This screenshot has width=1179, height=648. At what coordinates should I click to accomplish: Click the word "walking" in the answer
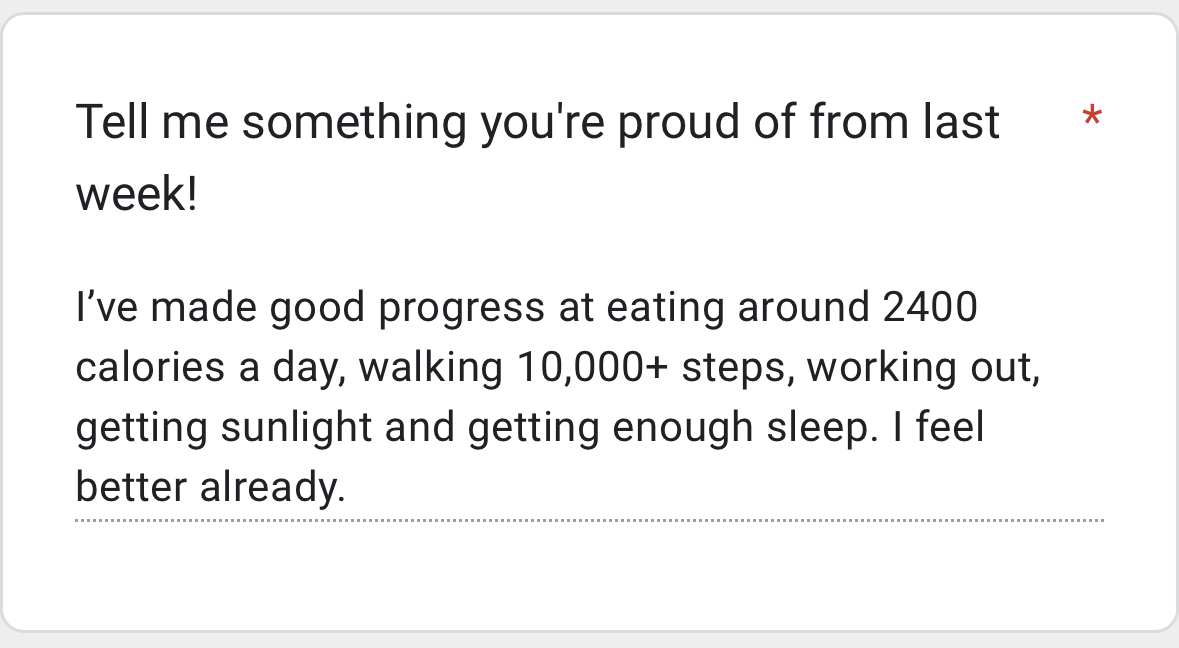431,368
